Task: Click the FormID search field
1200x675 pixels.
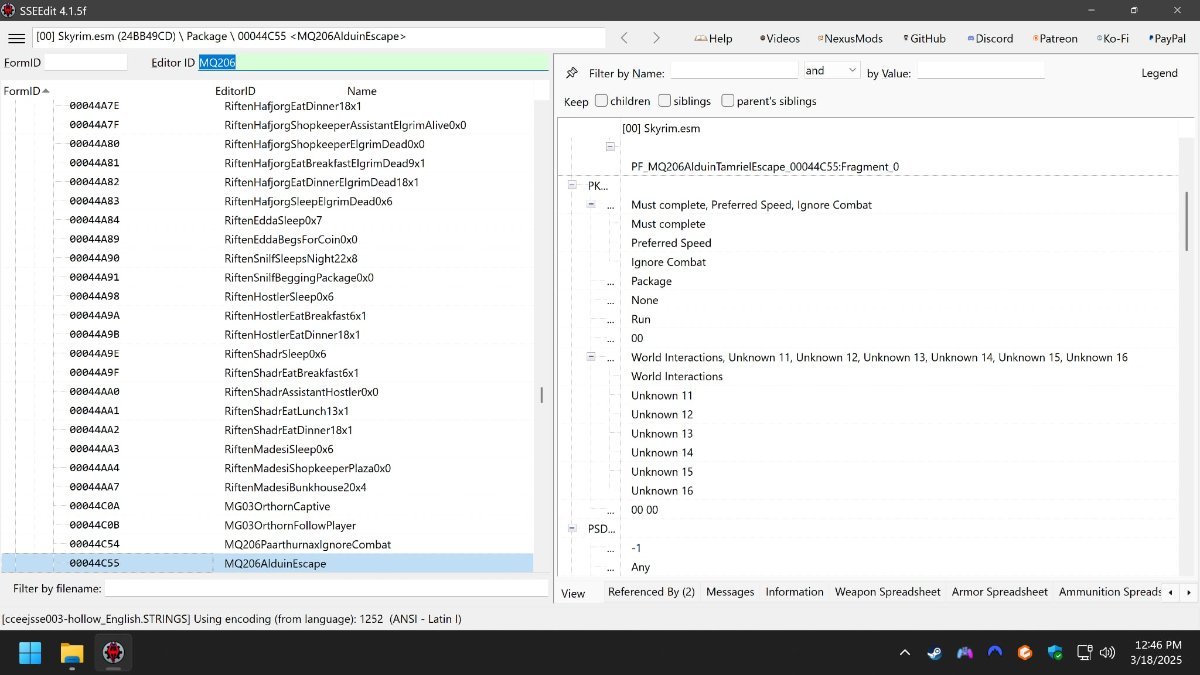Action: tap(86, 62)
